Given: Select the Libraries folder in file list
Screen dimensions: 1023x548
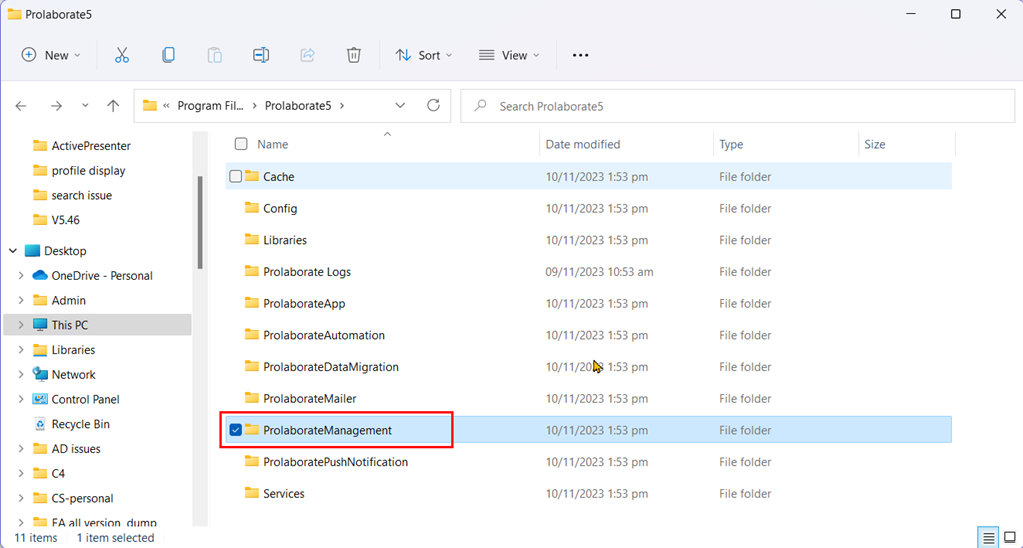Looking at the screenshot, I should (x=588, y=239).
